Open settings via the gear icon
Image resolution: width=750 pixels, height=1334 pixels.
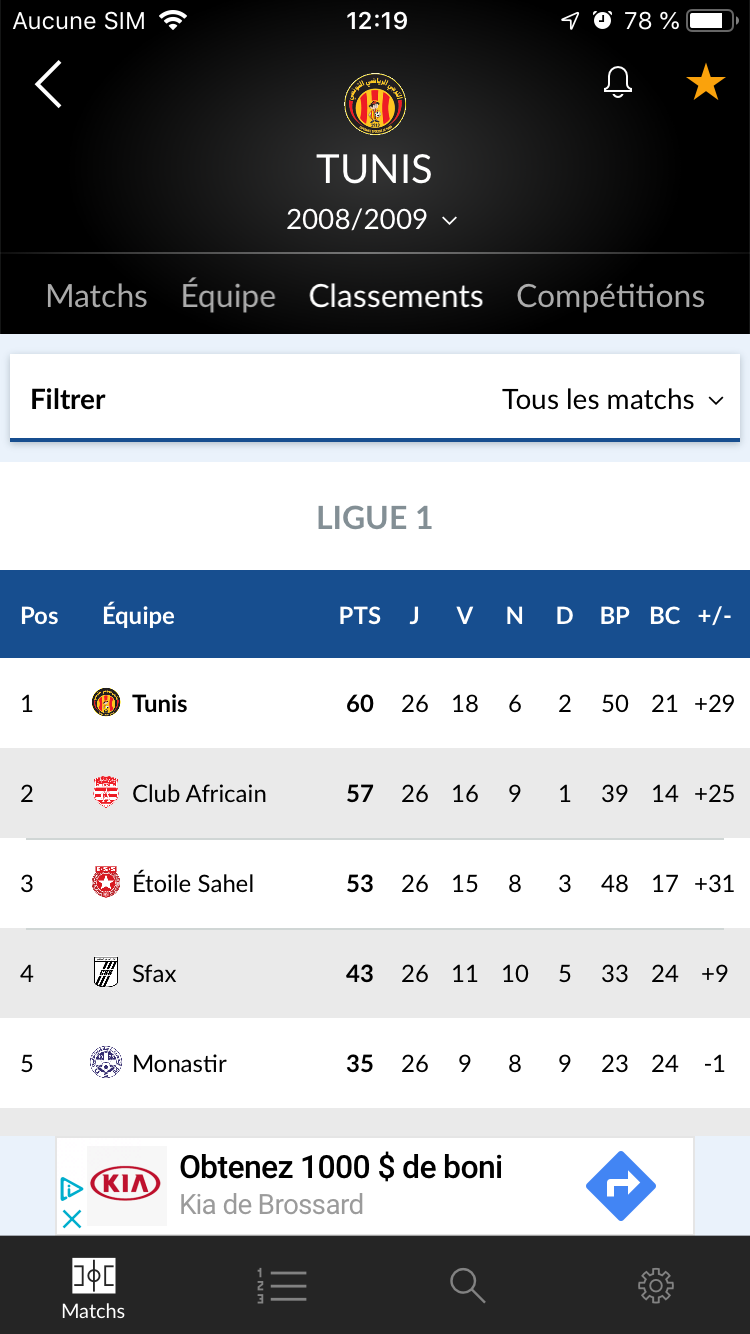click(x=656, y=1285)
